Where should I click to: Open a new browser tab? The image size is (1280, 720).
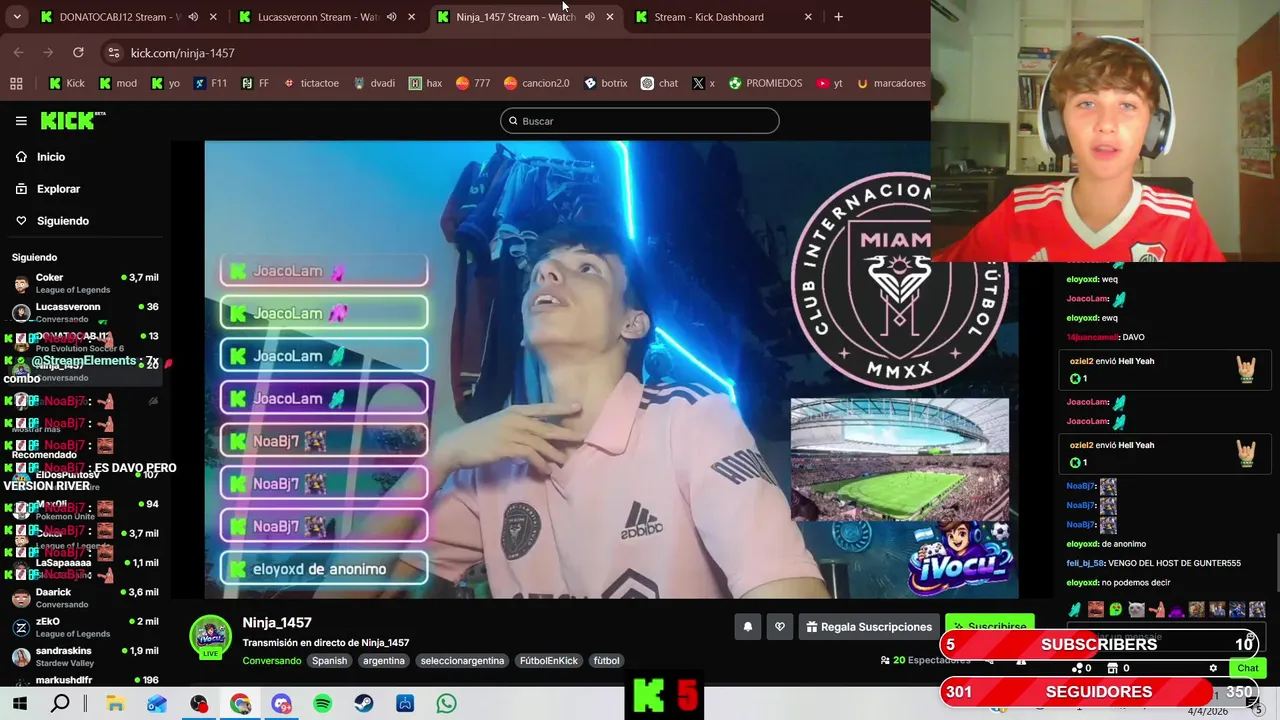[x=838, y=17]
